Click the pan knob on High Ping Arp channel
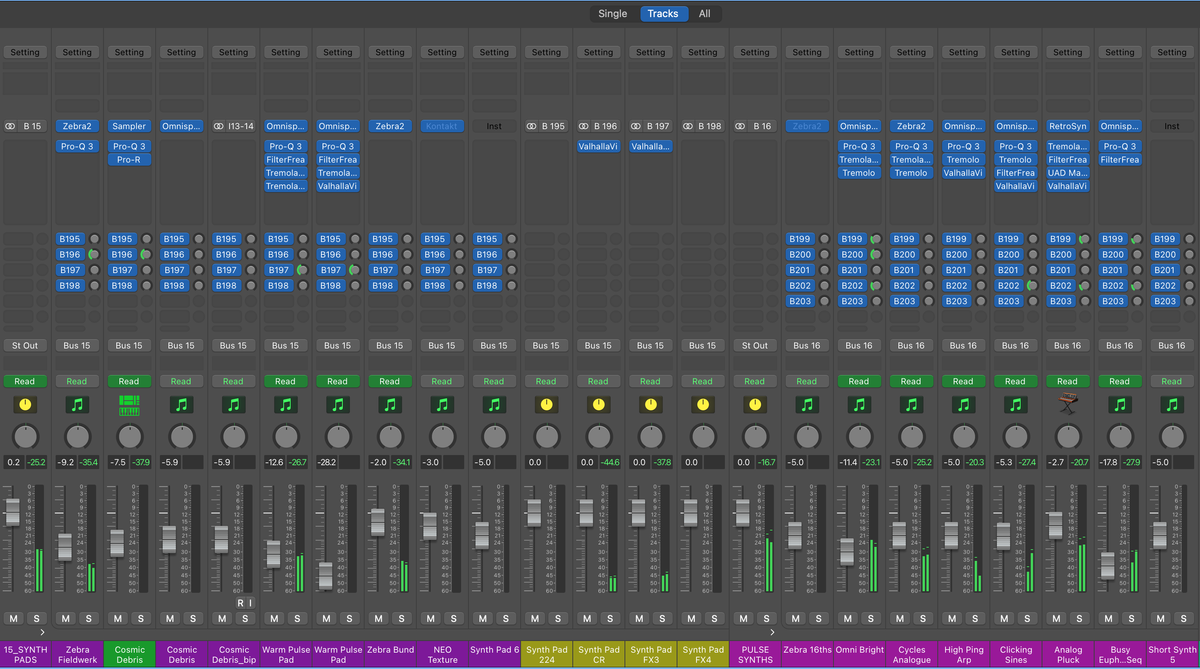This screenshot has height=669, width=1200. tap(963, 437)
